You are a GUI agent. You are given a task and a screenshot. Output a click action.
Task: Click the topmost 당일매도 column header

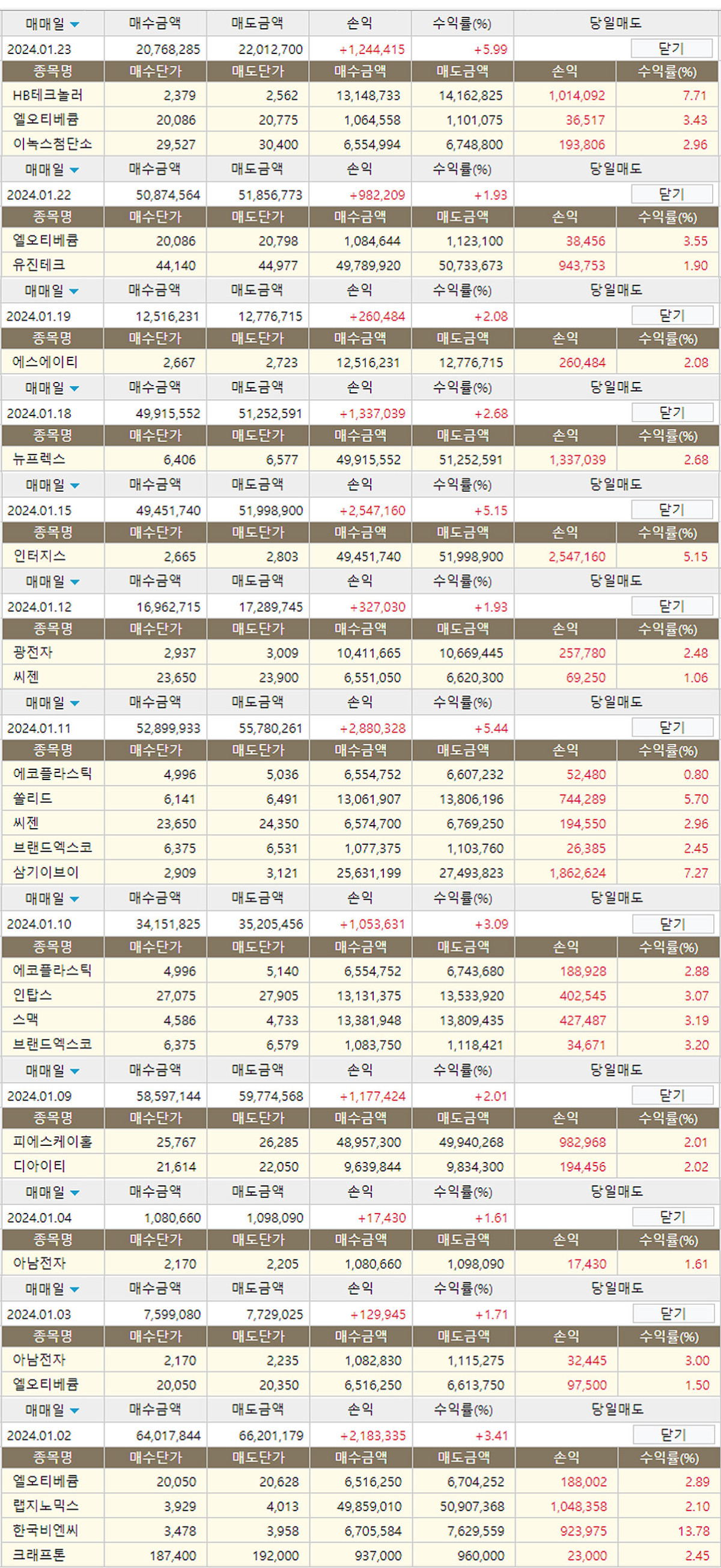[x=615, y=24]
